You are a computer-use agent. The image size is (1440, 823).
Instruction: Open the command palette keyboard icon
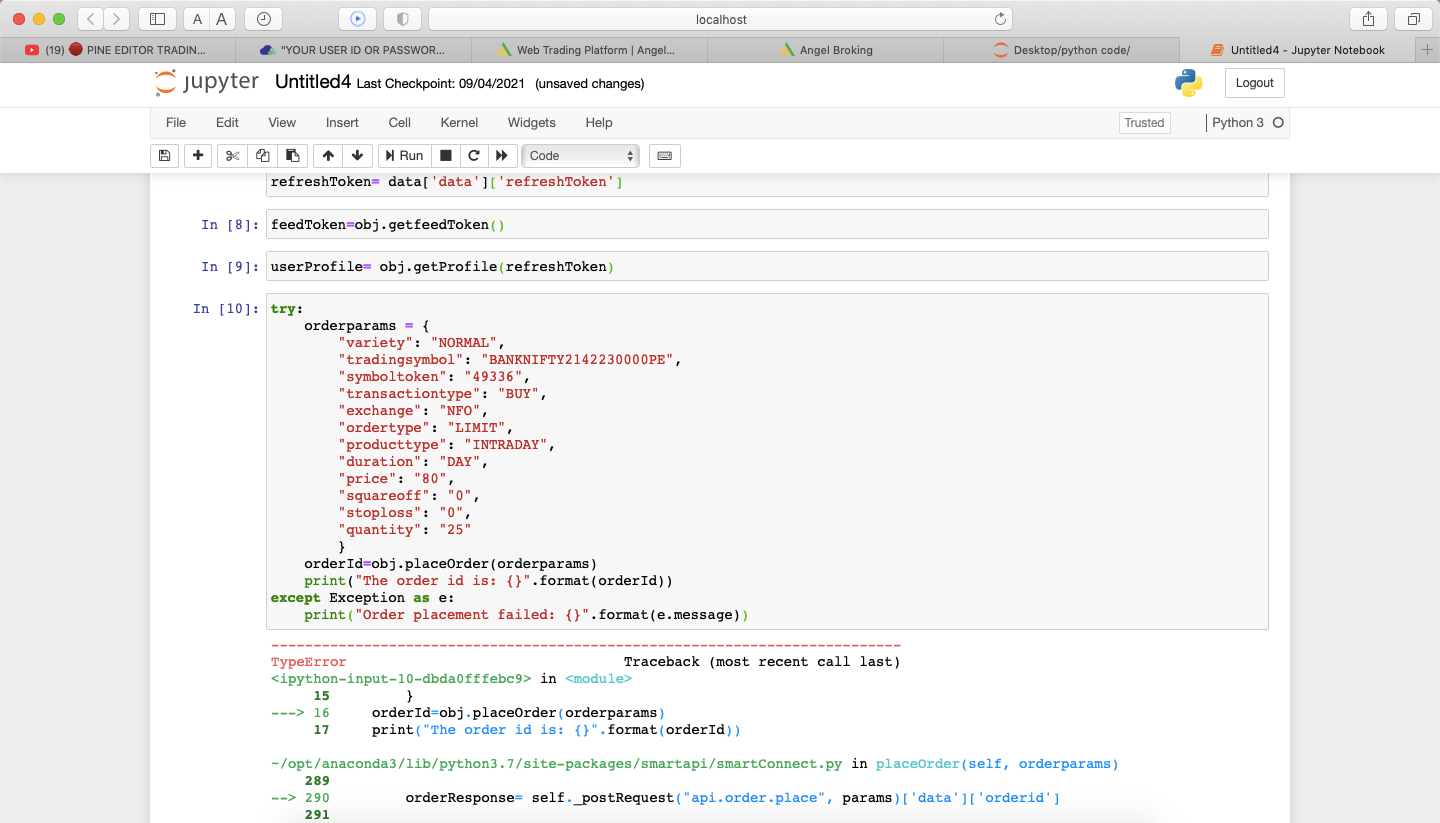coord(665,155)
